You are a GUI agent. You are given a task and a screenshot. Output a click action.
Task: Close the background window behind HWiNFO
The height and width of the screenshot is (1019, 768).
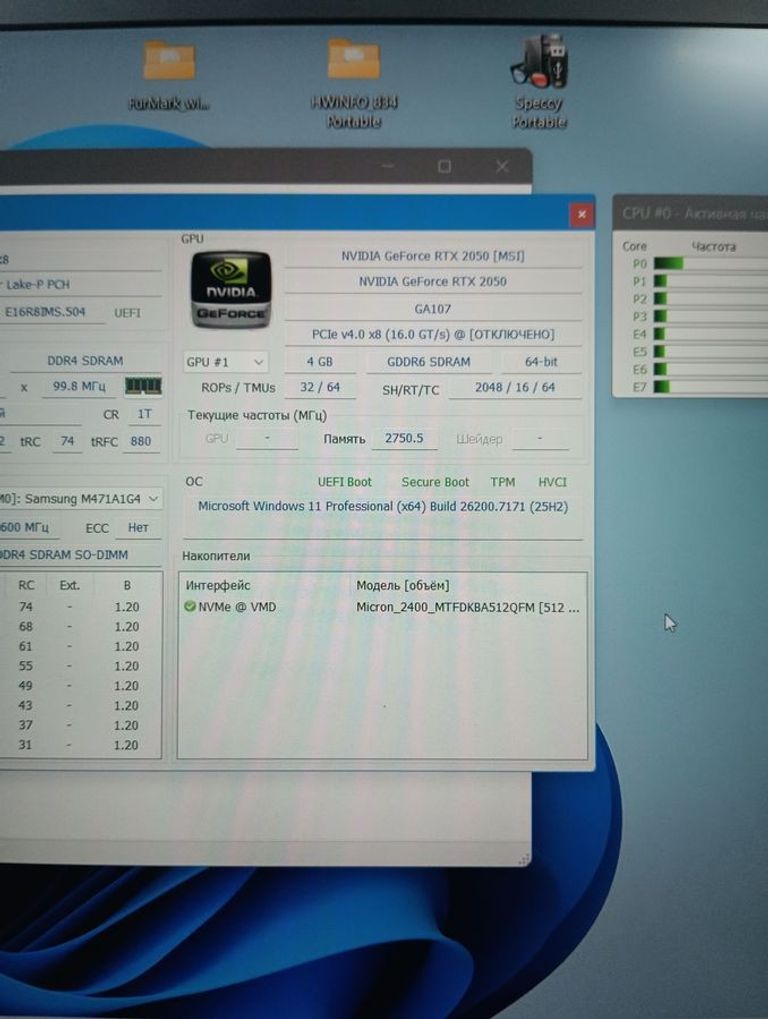[502, 166]
